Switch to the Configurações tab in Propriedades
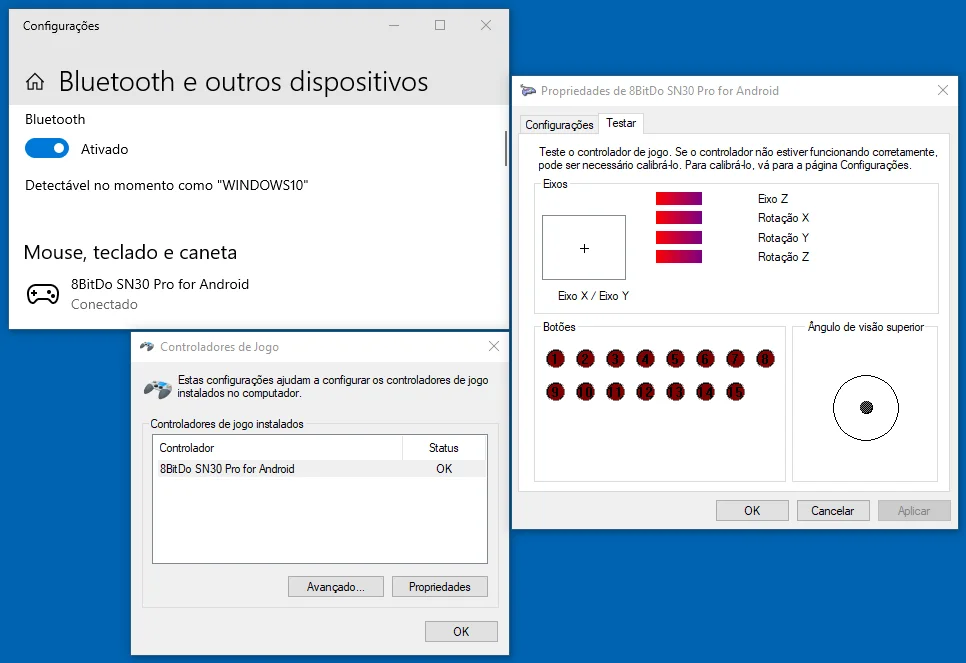Image resolution: width=966 pixels, height=663 pixels. point(559,124)
